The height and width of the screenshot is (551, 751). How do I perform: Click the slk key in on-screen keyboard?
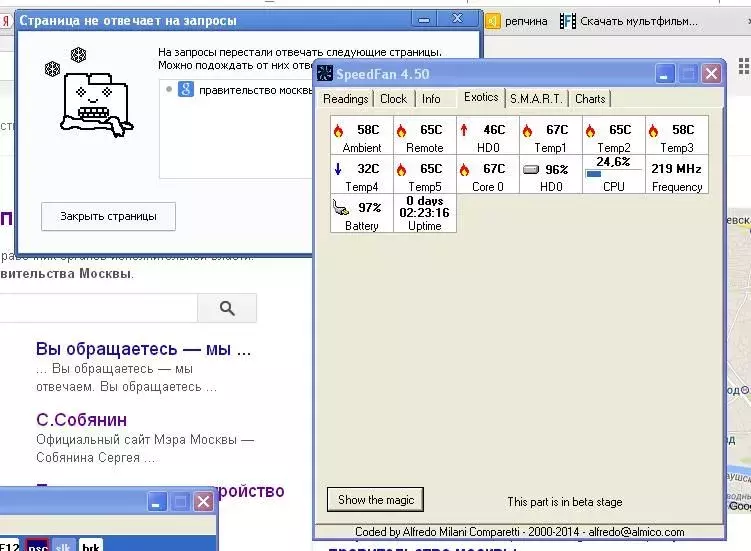point(63,545)
